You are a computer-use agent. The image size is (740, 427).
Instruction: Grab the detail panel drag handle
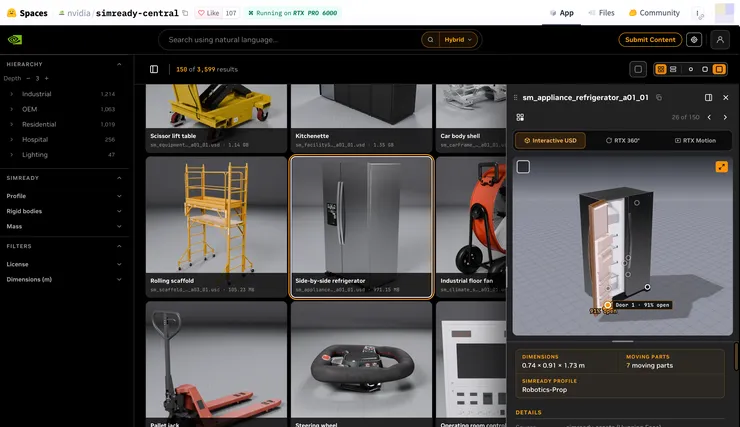coord(515,98)
